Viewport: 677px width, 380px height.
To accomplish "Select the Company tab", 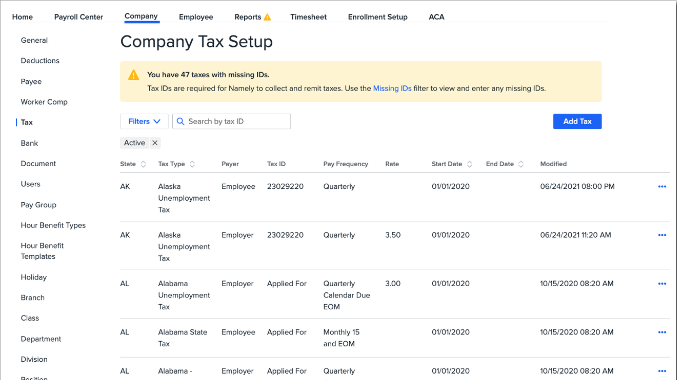I will pos(141,16).
